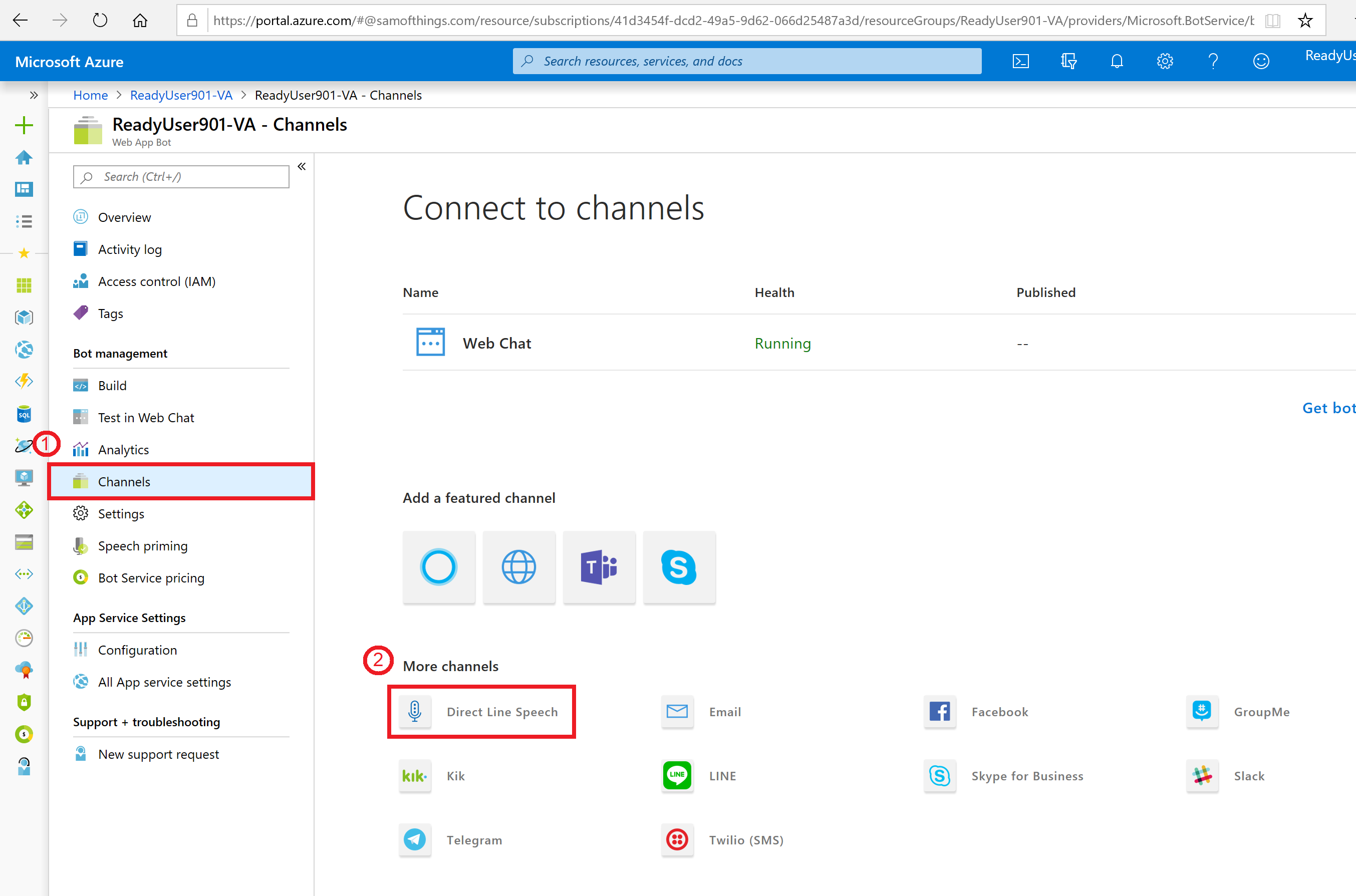Screen dimensions: 1356x896
Task: Go back with the browser back arrow
Action: 21,21
